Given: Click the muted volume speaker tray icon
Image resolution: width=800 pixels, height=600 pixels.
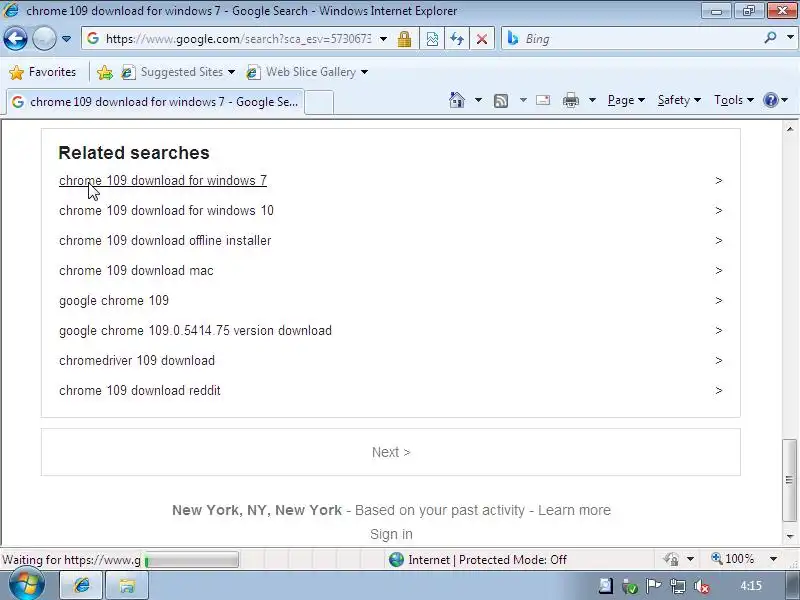Looking at the screenshot, I should click(703, 586).
